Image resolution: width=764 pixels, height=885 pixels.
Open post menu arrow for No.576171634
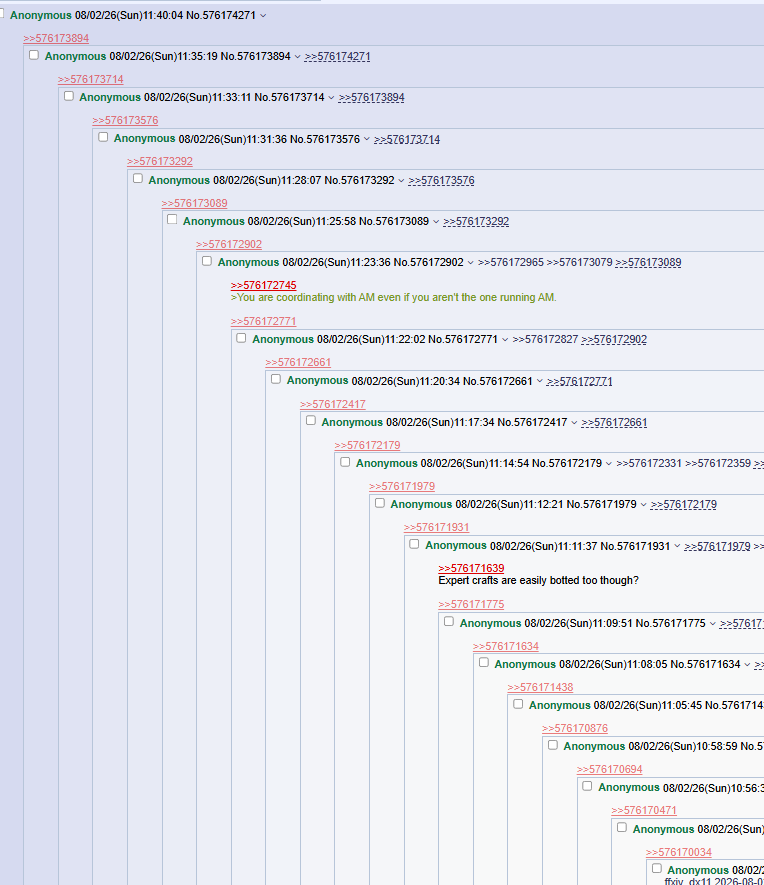pyautogui.click(x=747, y=664)
